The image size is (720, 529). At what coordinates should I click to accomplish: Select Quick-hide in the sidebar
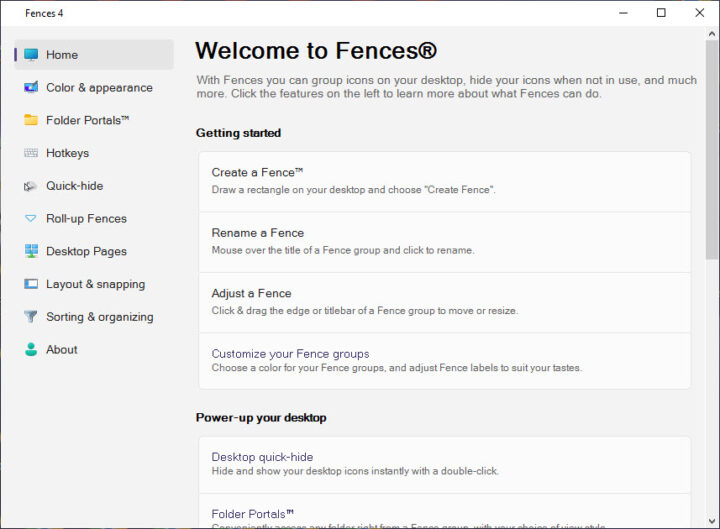coord(74,186)
